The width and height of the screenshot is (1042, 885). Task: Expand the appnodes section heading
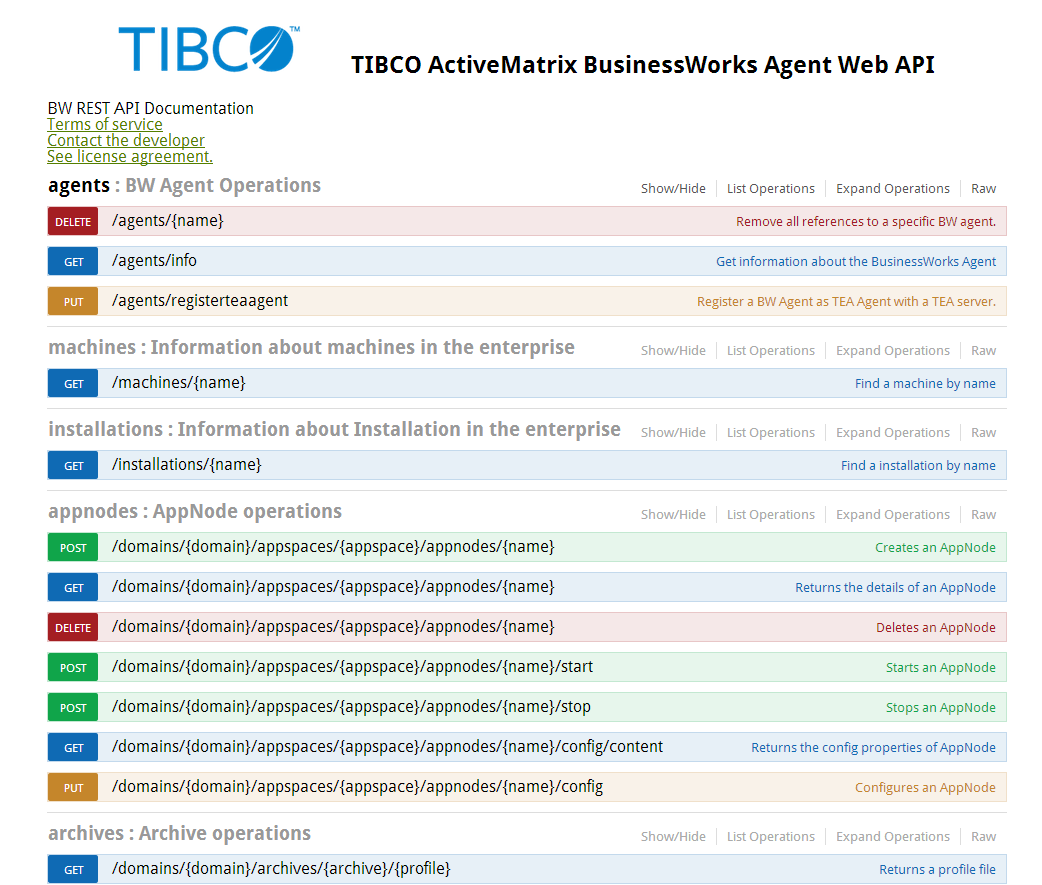(195, 512)
